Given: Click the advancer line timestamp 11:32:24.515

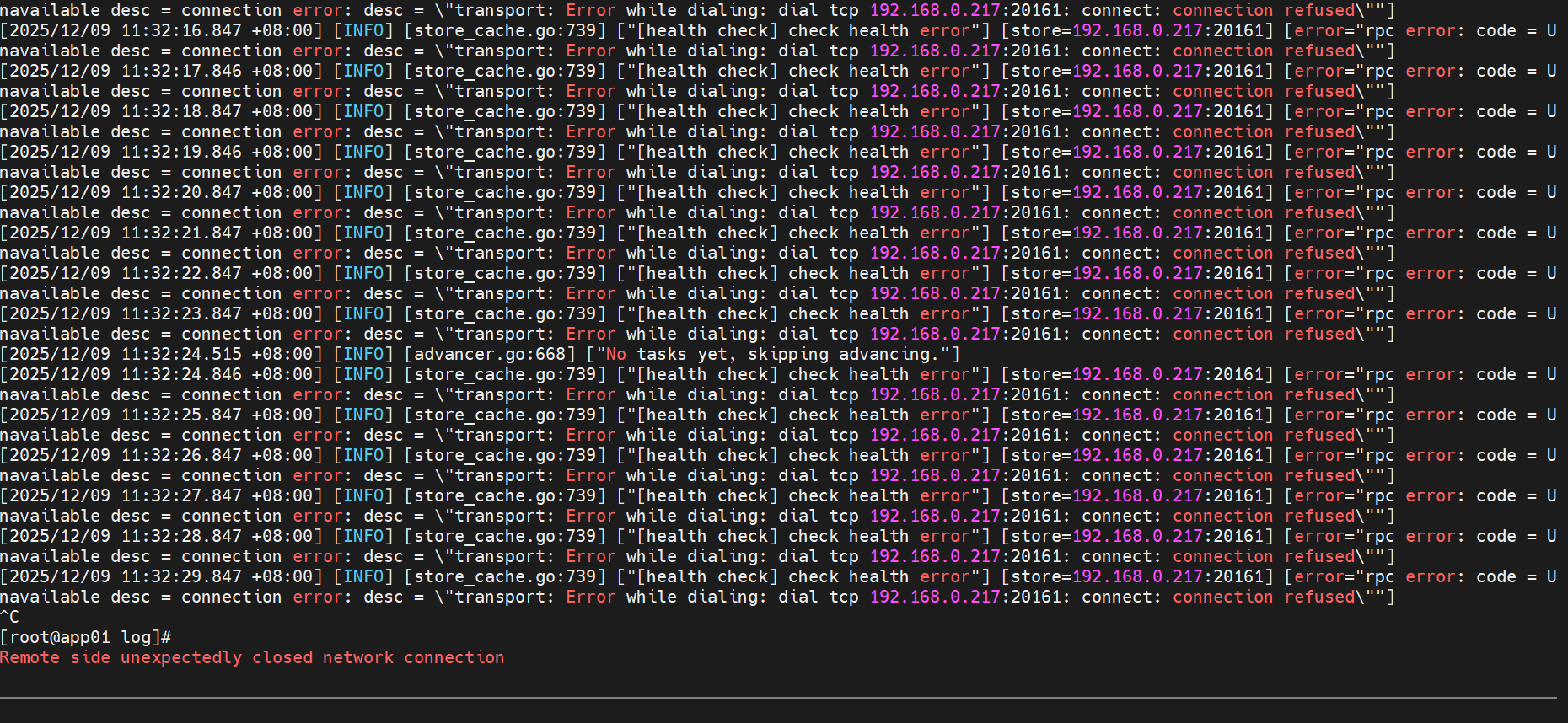Looking at the screenshot, I should tap(181, 355).
